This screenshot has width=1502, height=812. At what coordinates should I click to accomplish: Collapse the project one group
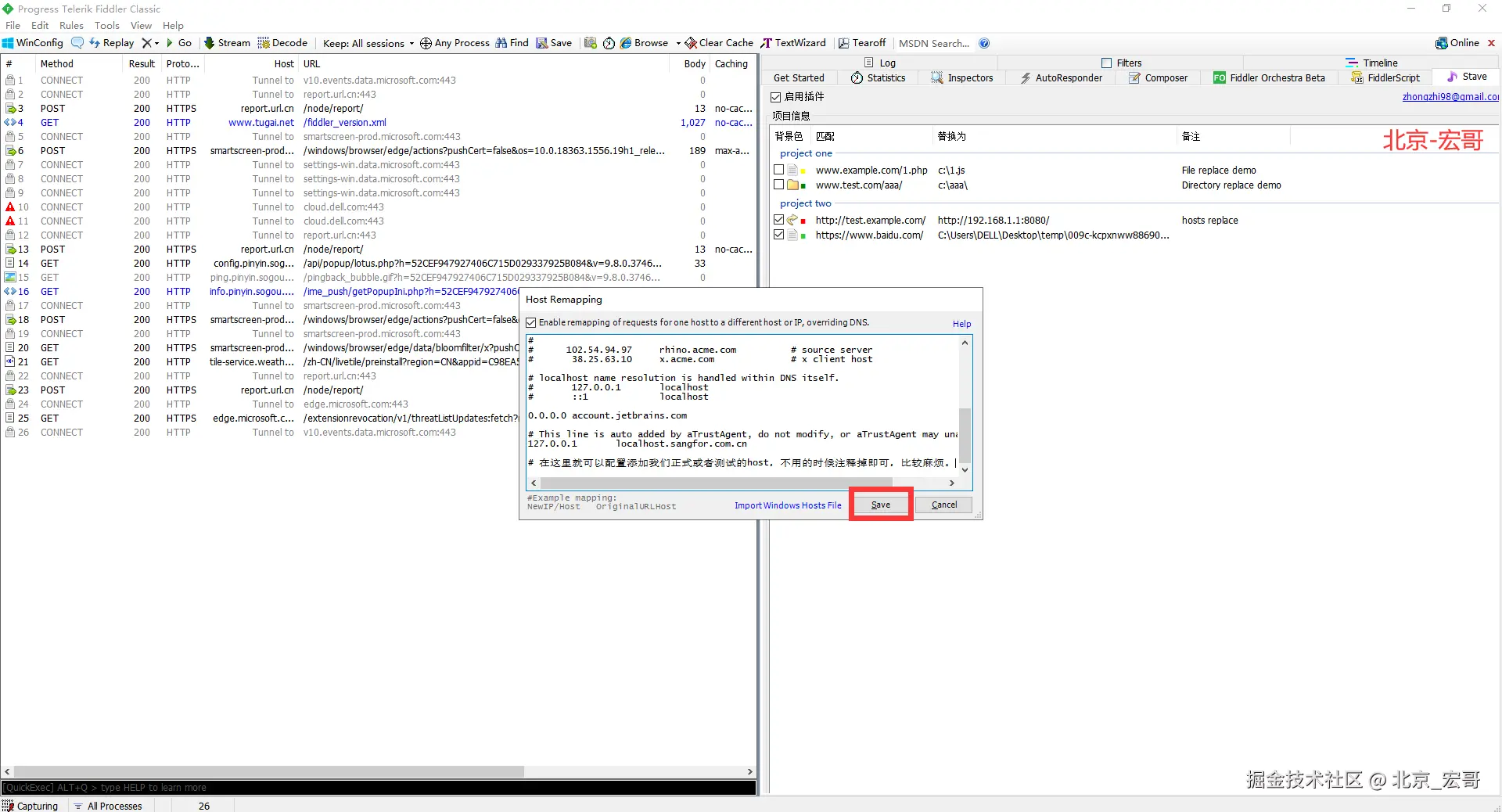tap(806, 153)
